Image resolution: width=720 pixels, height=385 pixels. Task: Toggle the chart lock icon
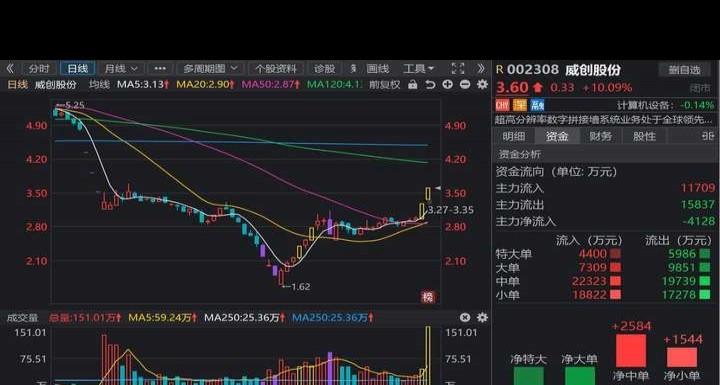[413, 85]
